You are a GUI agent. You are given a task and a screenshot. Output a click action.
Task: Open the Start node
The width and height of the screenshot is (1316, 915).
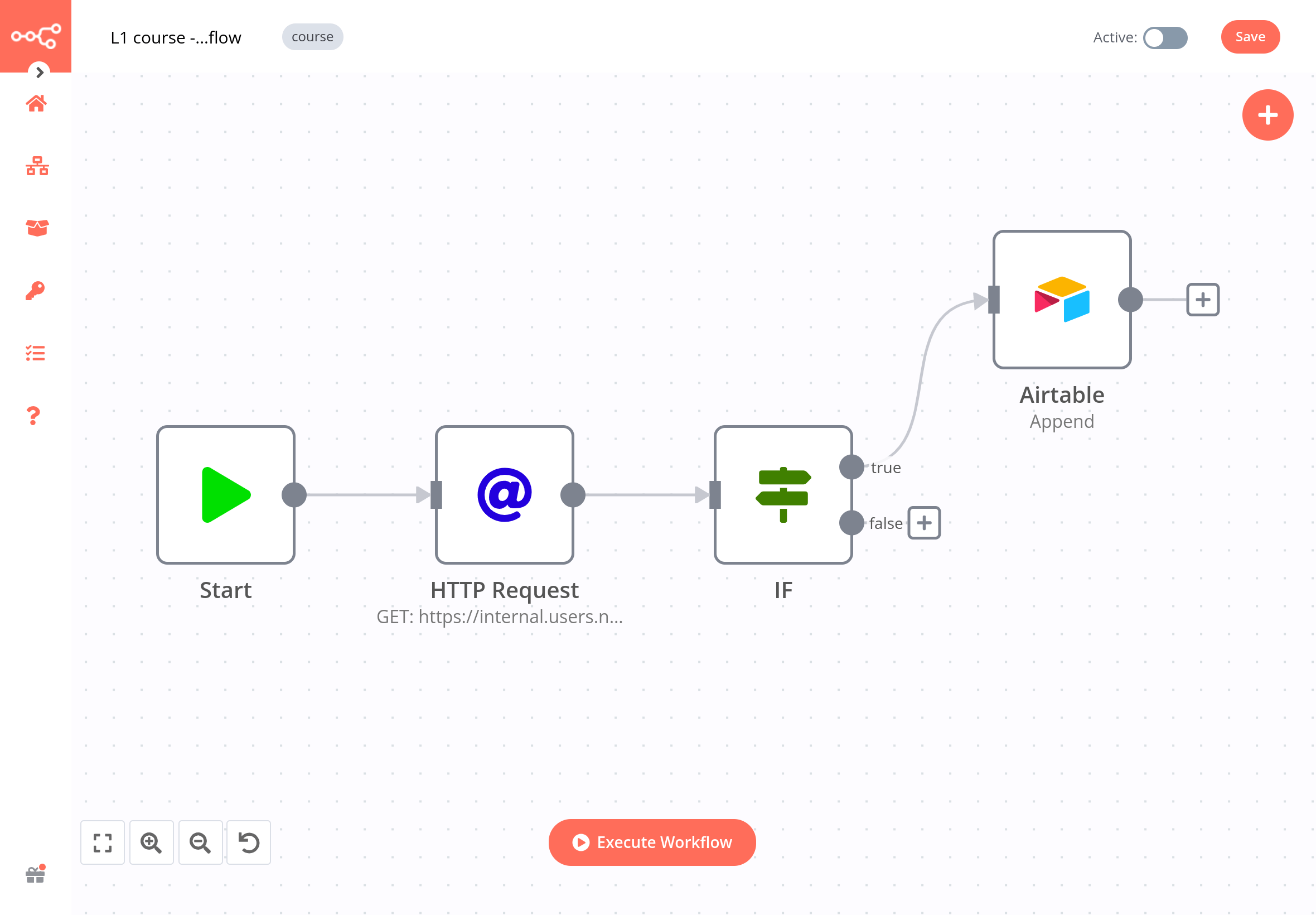click(x=225, y=495)
